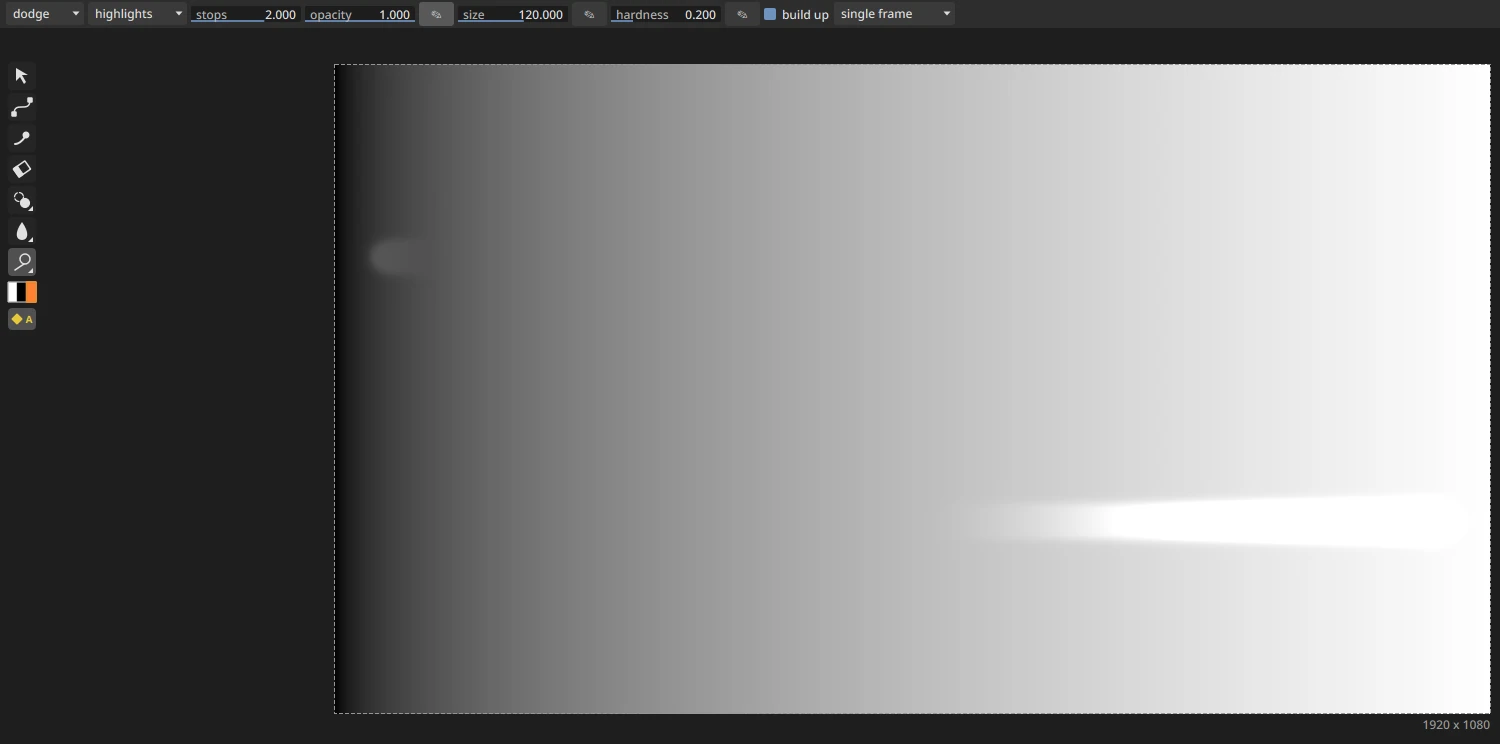Open the dodge tool mode dropdown
Viewport: 1500px width, 744px height.
tap(45, 14)
